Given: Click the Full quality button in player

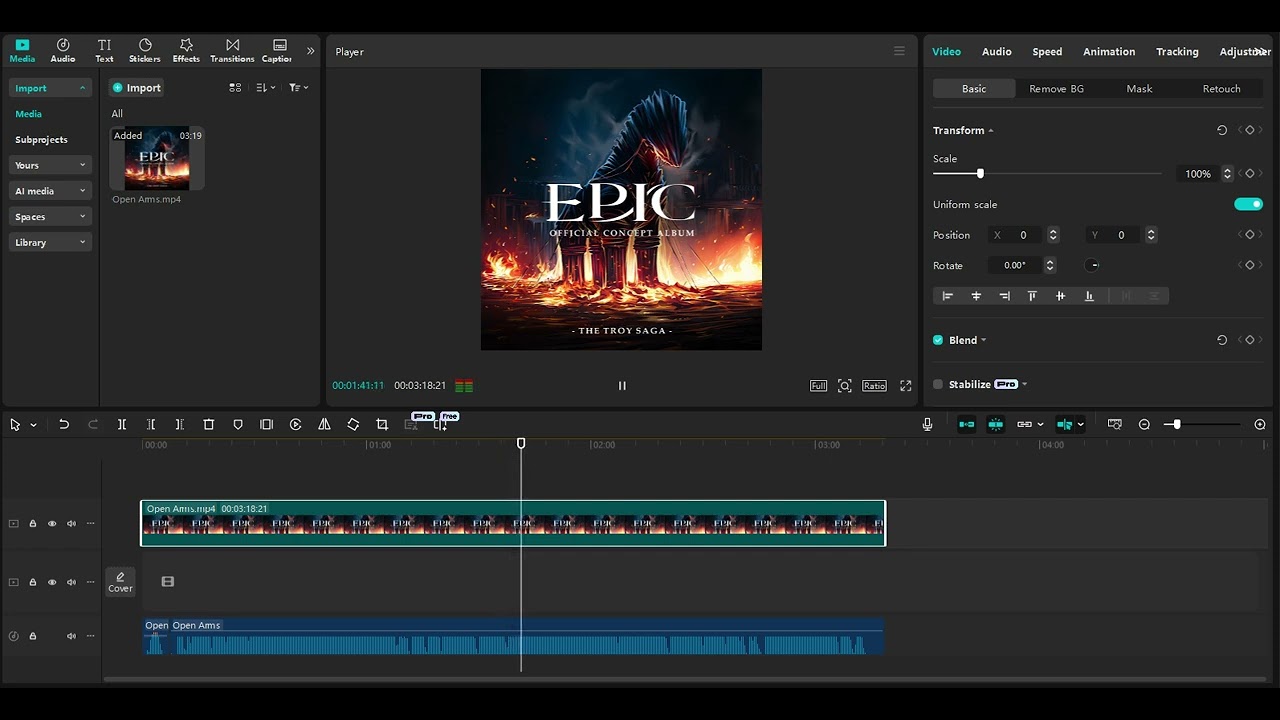Looking at the screenshot, I should pos(818,386).
